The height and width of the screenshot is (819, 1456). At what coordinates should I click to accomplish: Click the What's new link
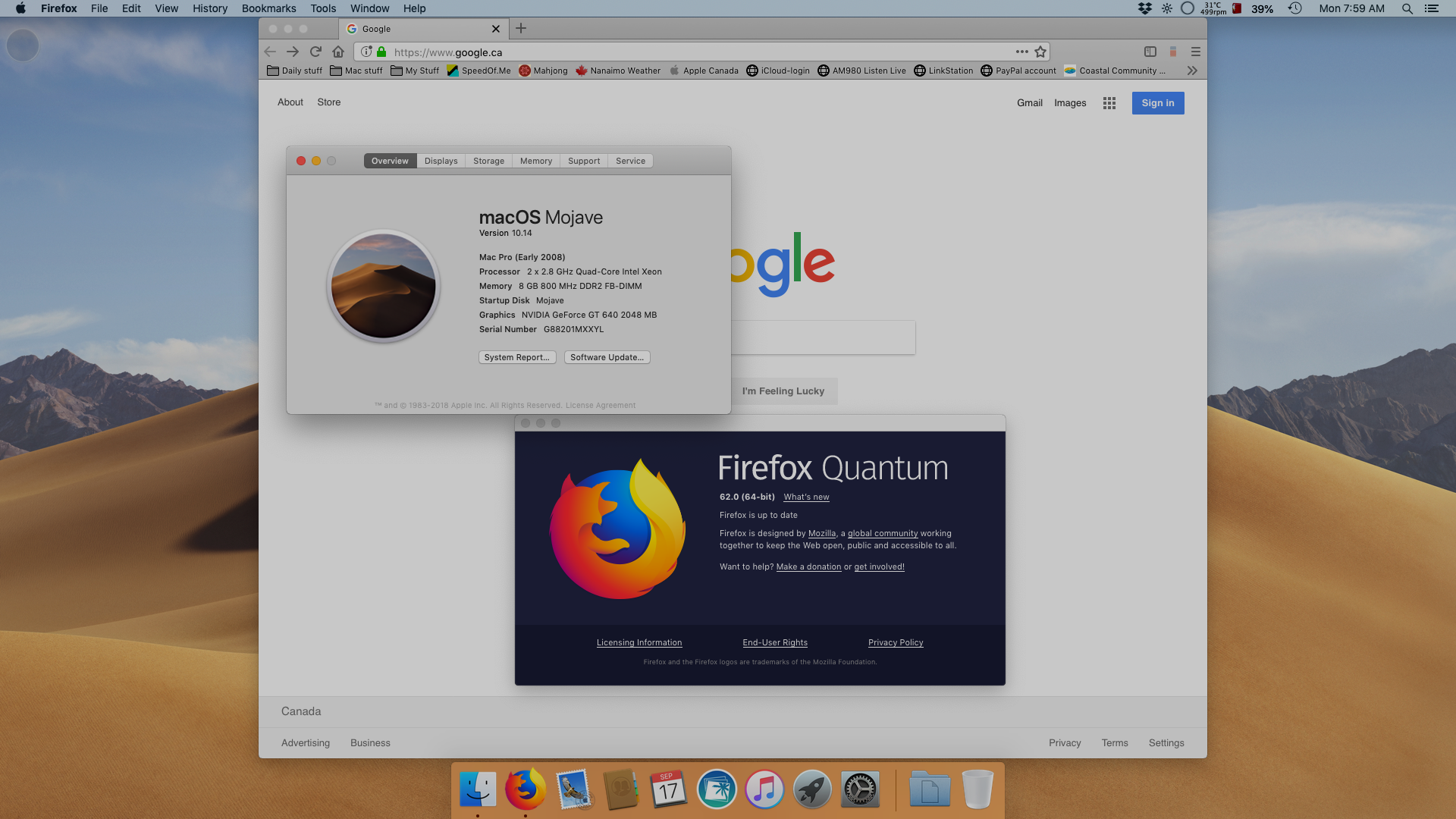click(x=806, y=497)
